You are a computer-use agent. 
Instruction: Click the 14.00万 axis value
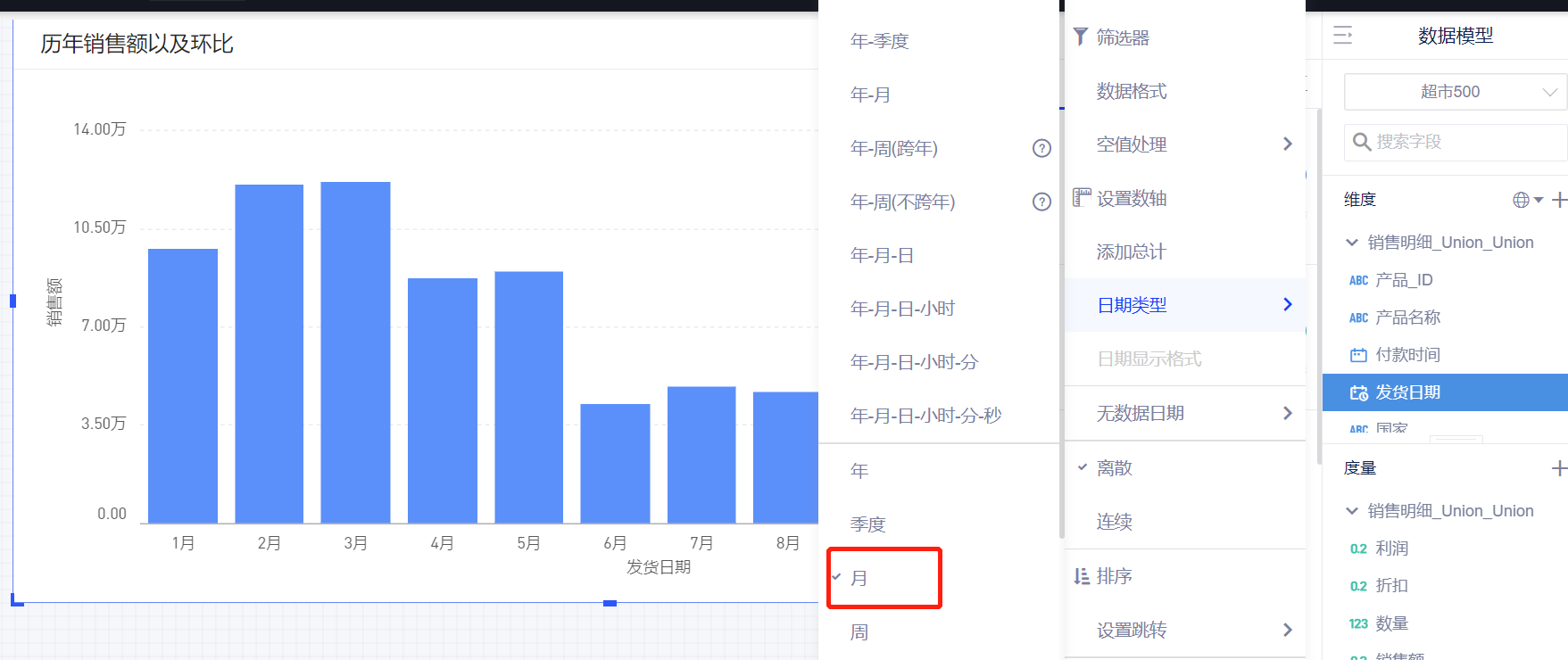pyautogui.click(x=99, y=129)
